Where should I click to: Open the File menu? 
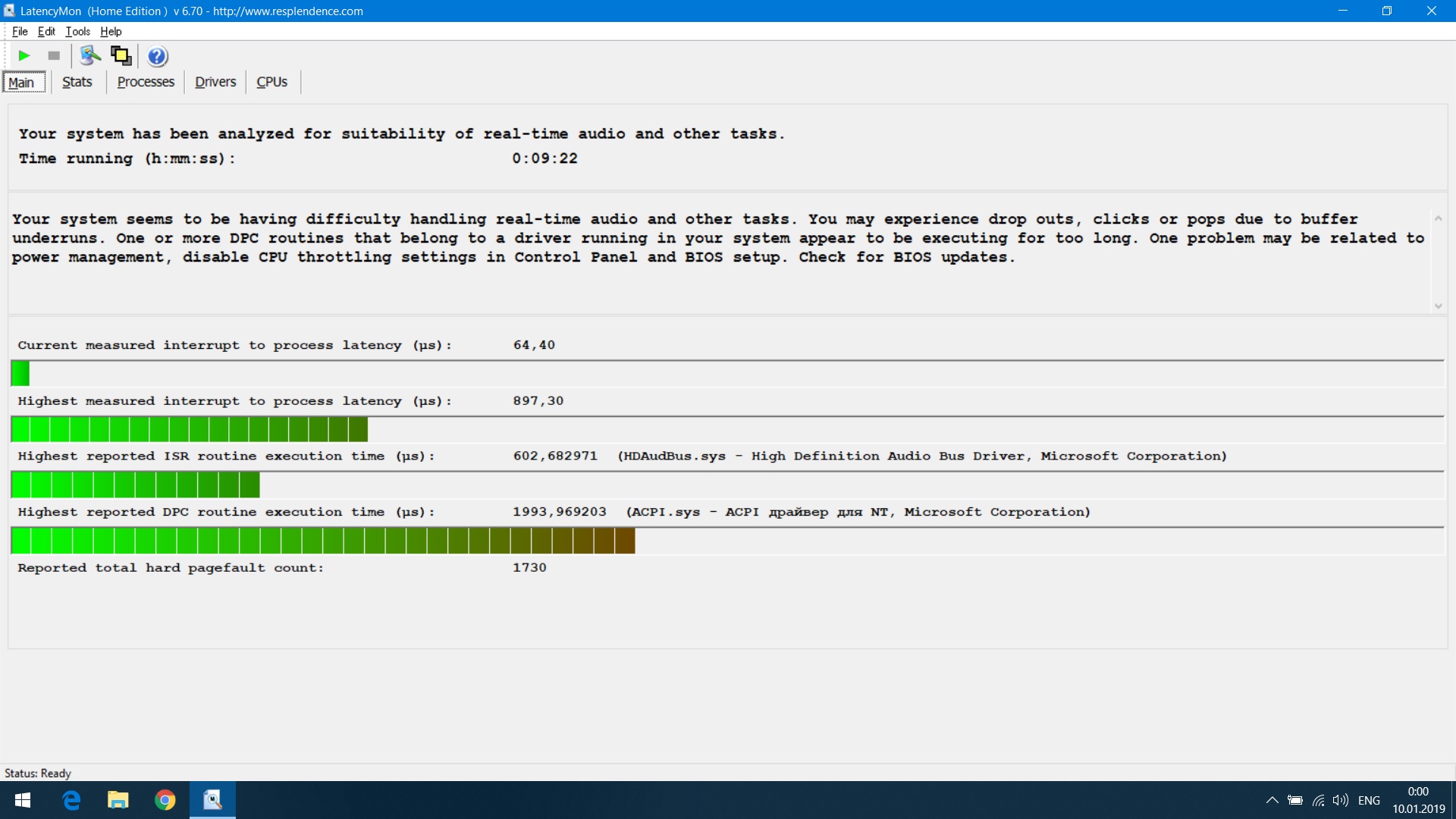tap(20, 31)
